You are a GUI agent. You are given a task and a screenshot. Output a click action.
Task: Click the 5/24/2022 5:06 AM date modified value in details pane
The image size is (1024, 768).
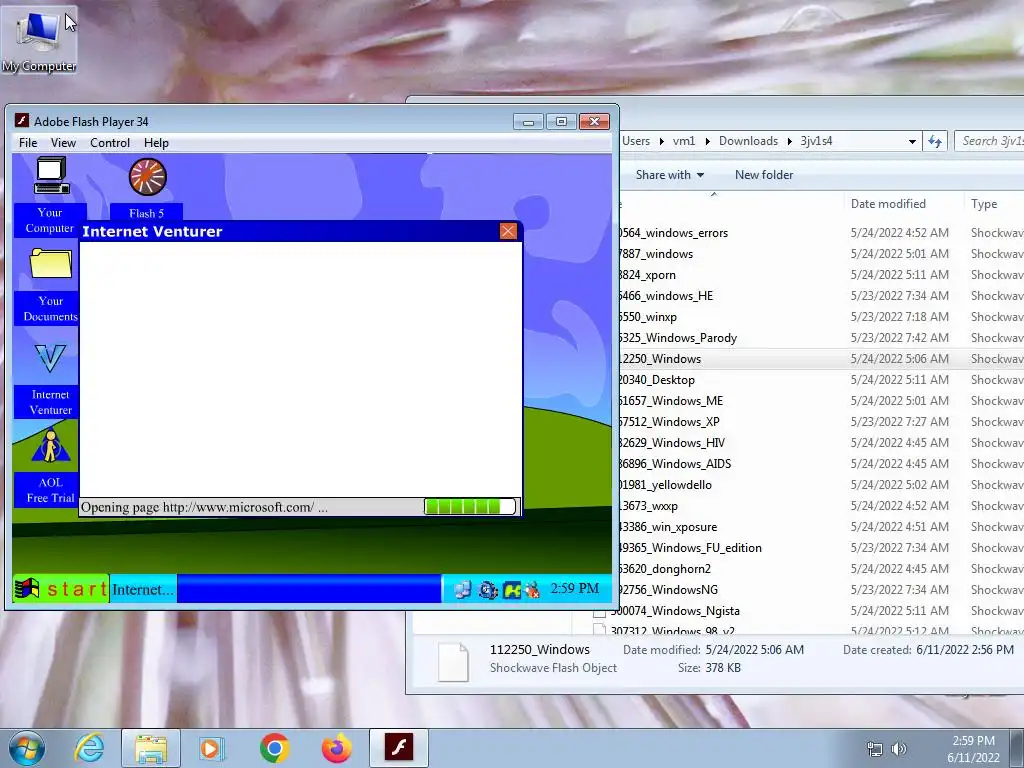pyautogui.click(x=755, y=650)
